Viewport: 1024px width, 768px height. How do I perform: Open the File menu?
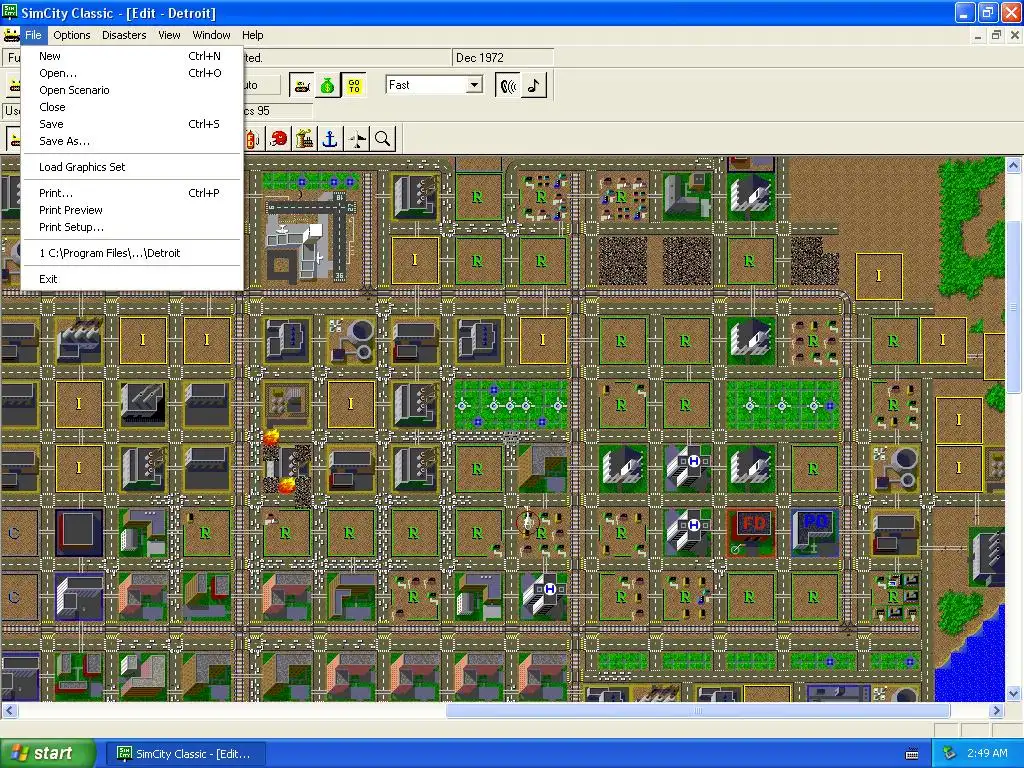point(33,35)
